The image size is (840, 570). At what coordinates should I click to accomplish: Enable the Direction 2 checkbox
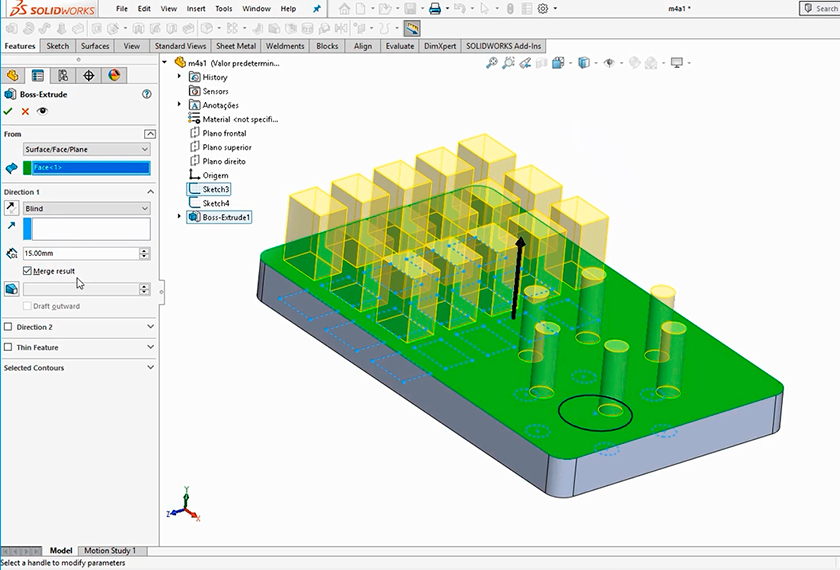[x=9, y=327]
